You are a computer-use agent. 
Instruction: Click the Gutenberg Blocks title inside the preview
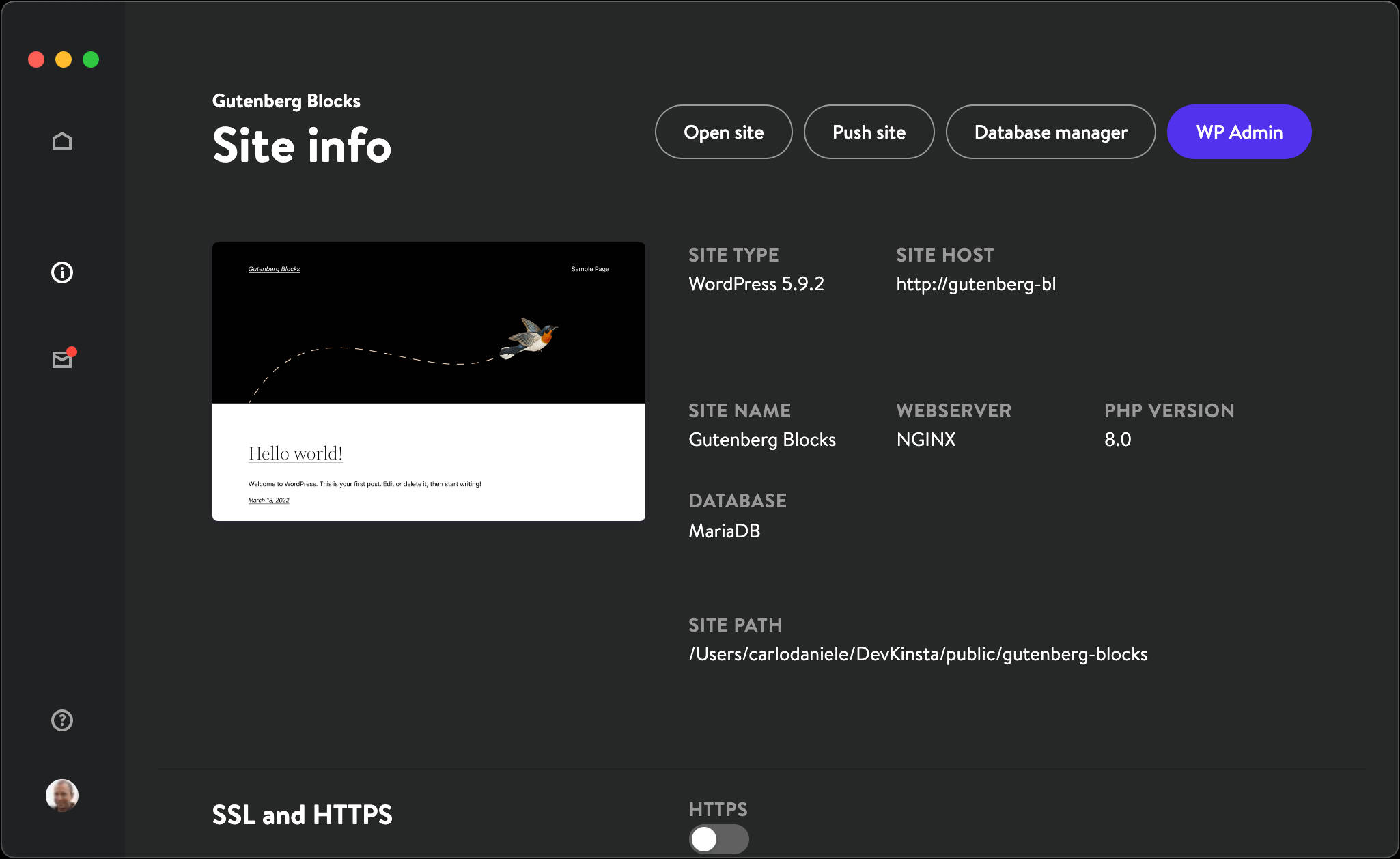tap(274, 269)
